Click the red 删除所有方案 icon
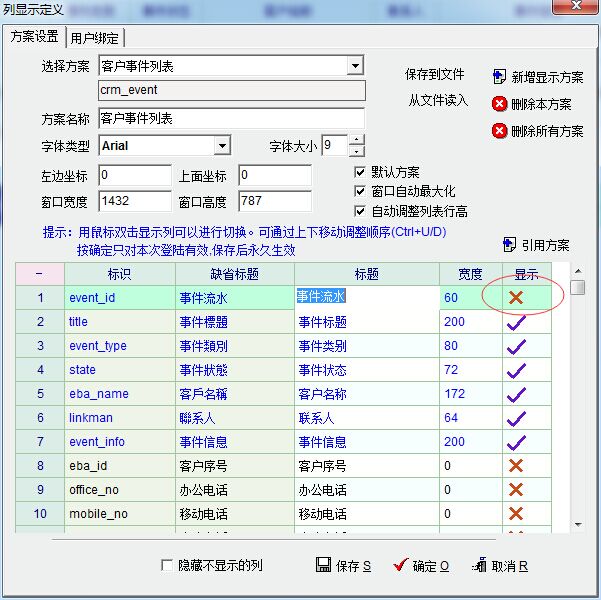The height and width of the screenshot is (600, 601). coord(499,131)
